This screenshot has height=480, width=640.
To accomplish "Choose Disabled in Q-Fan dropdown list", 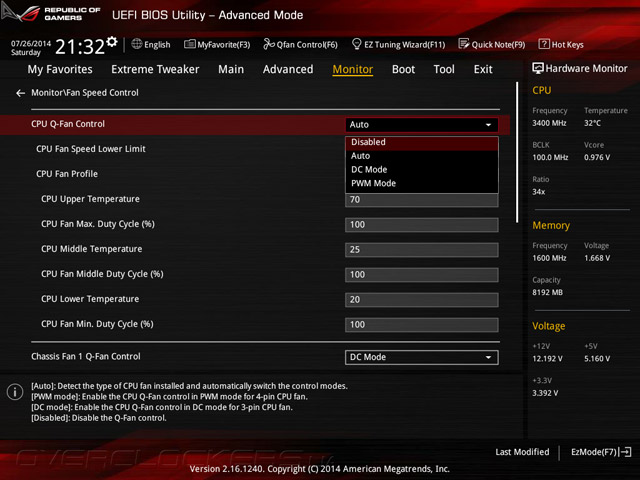I will tap(422, 142).
